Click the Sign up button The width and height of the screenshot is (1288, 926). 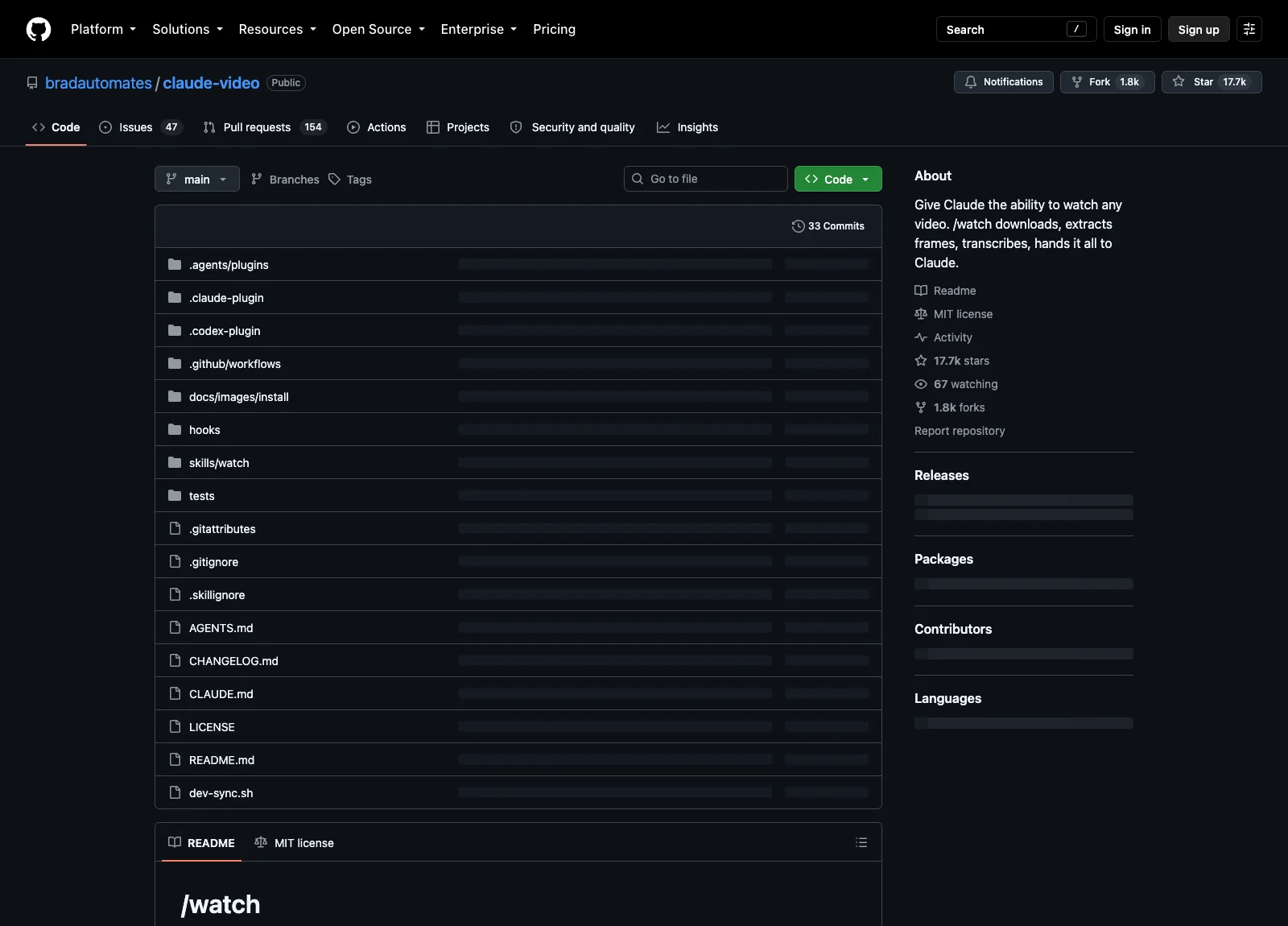[x=1199, y=29]
